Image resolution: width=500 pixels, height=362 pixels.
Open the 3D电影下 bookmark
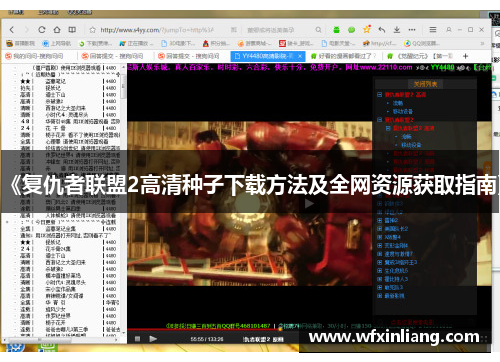click(178, 43)
